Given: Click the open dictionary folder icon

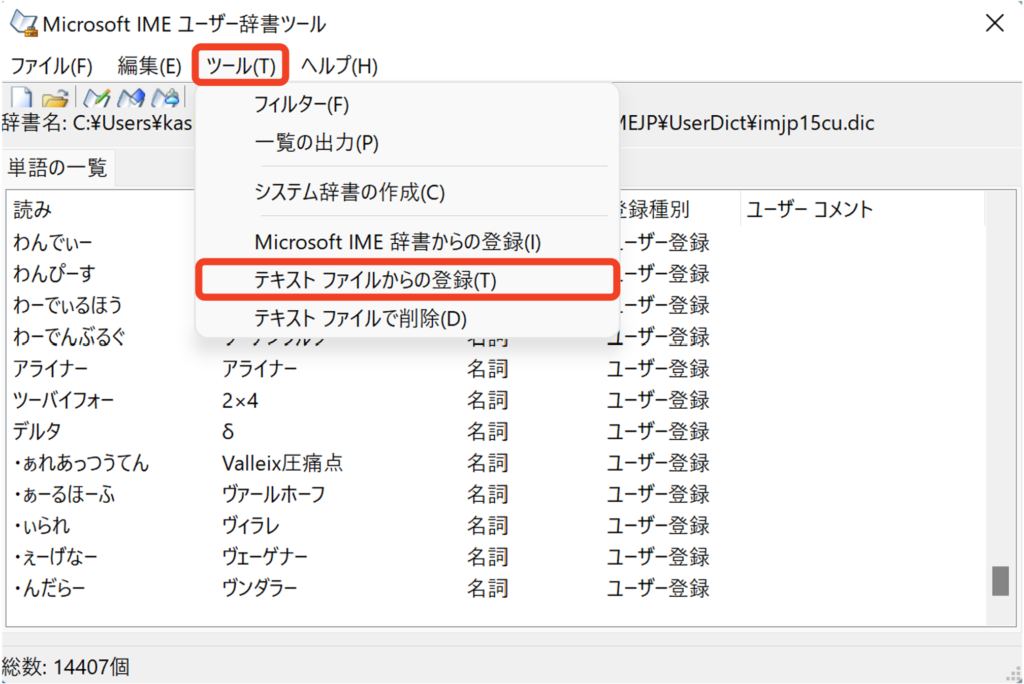Looking at the screenshot, I should point(55,98).
